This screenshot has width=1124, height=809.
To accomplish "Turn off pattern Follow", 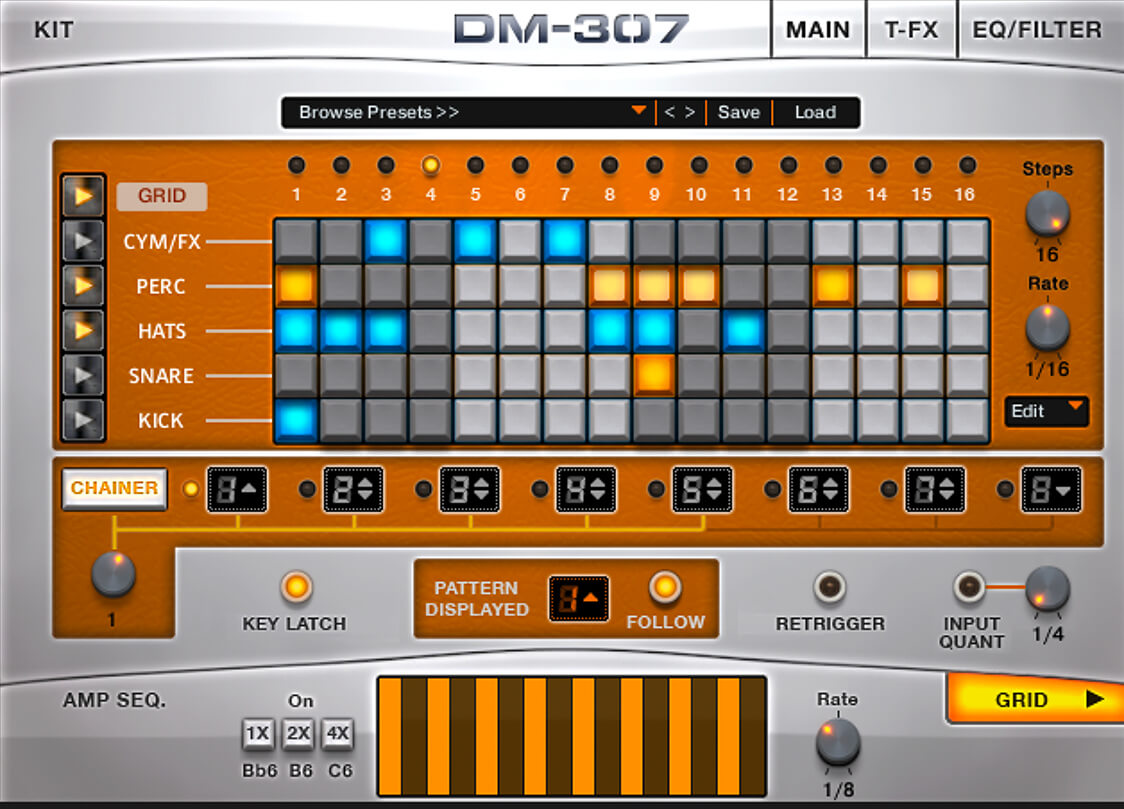I will click(665, 587).
